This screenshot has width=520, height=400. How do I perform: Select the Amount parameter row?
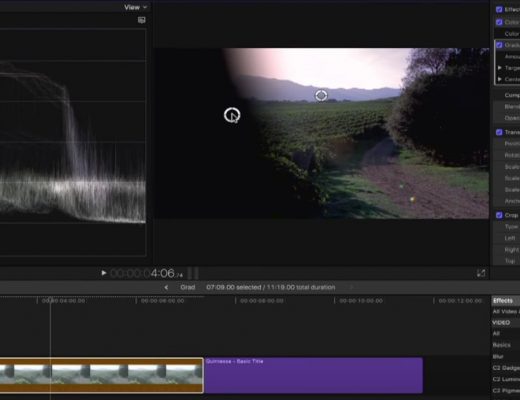point(507,57)
